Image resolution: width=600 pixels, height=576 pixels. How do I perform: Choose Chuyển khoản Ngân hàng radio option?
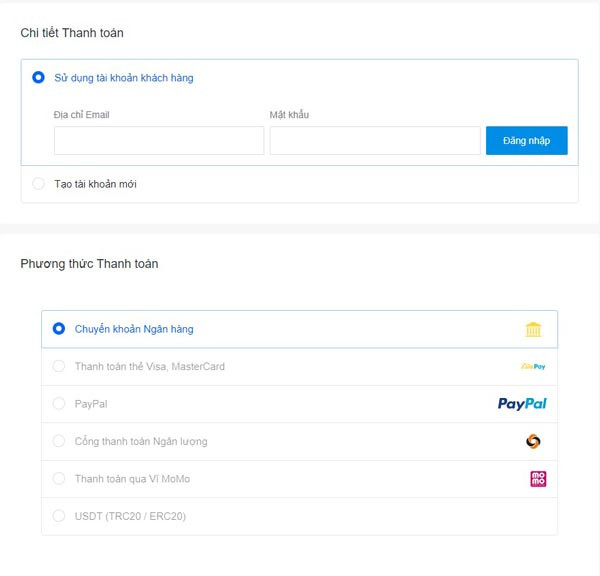[x=59, y=329]
